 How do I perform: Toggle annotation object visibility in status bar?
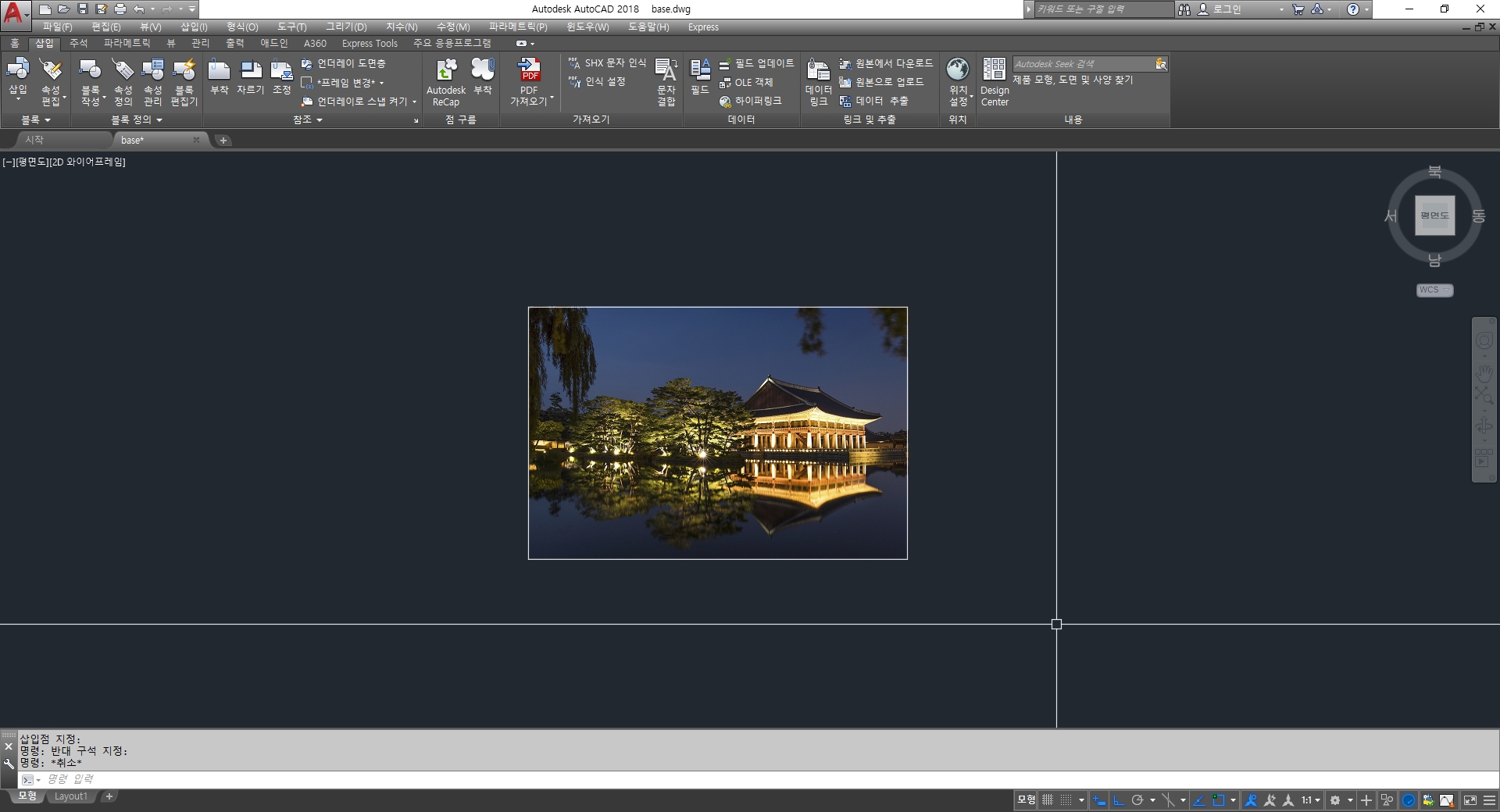pyautogui.click(x=1251, y=800)
